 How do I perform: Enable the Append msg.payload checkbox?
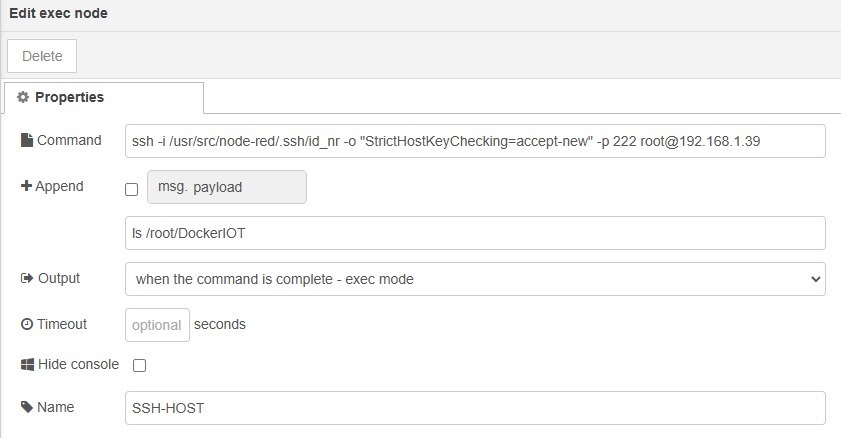[x=131, y=189]
